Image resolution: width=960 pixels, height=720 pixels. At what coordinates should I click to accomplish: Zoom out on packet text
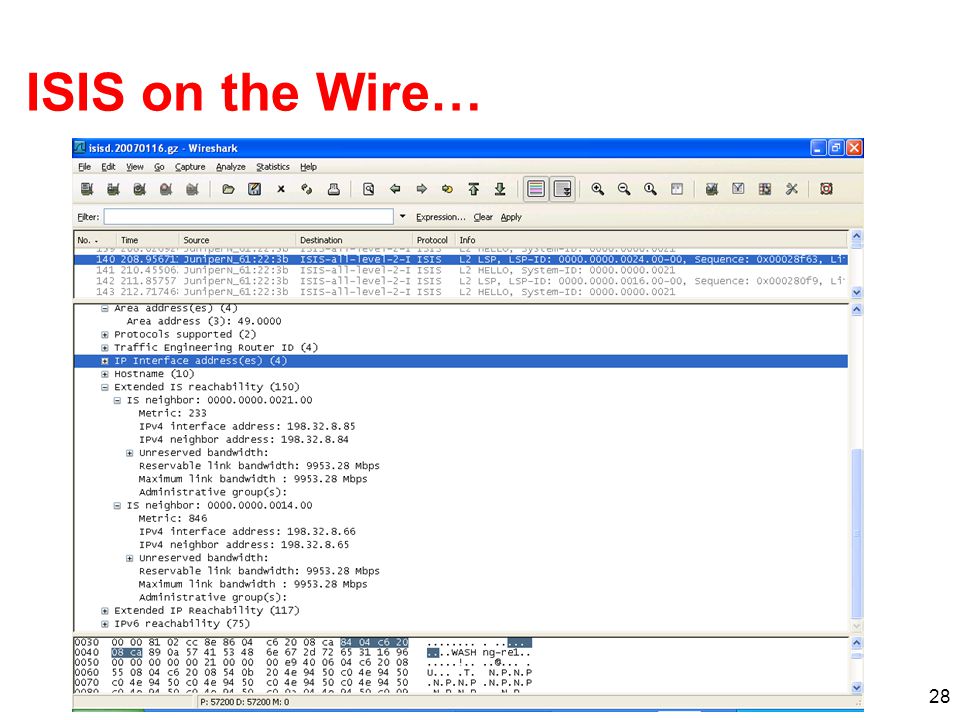[x=624, y=189]
